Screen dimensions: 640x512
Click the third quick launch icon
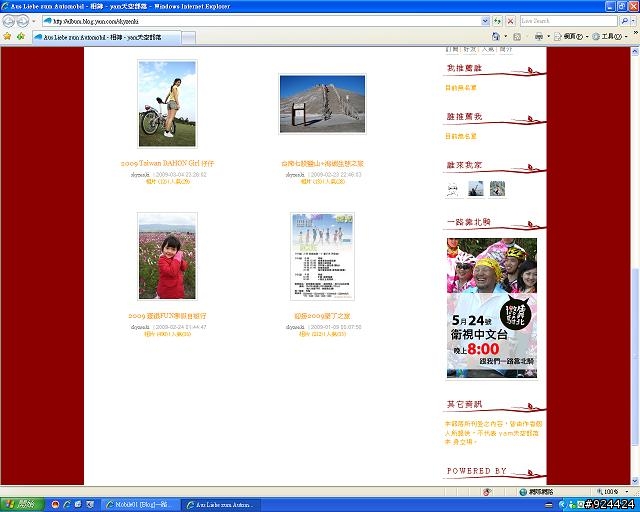[78, 505]
